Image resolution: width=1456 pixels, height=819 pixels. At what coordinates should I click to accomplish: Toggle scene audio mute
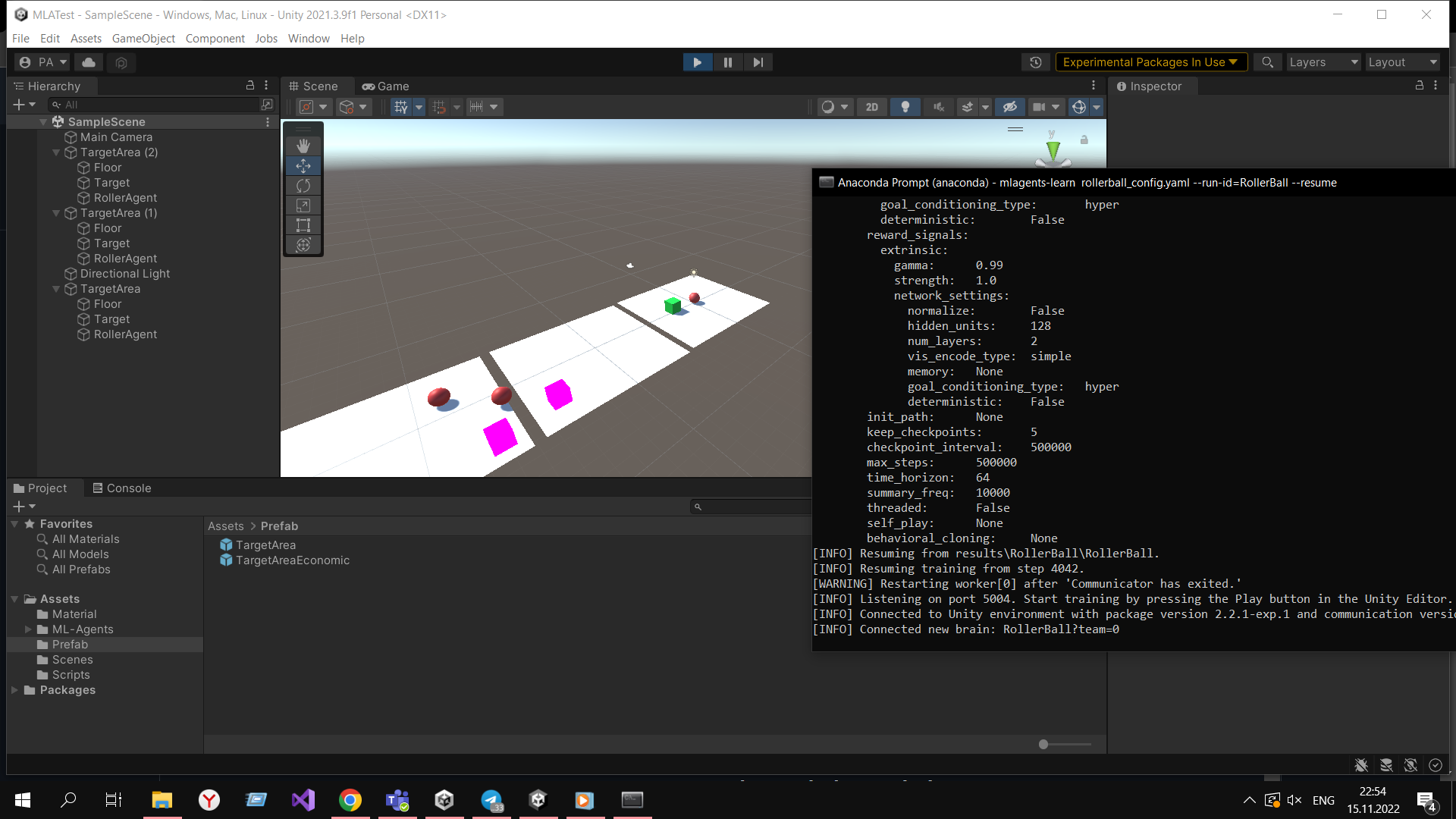pos(938,107)
